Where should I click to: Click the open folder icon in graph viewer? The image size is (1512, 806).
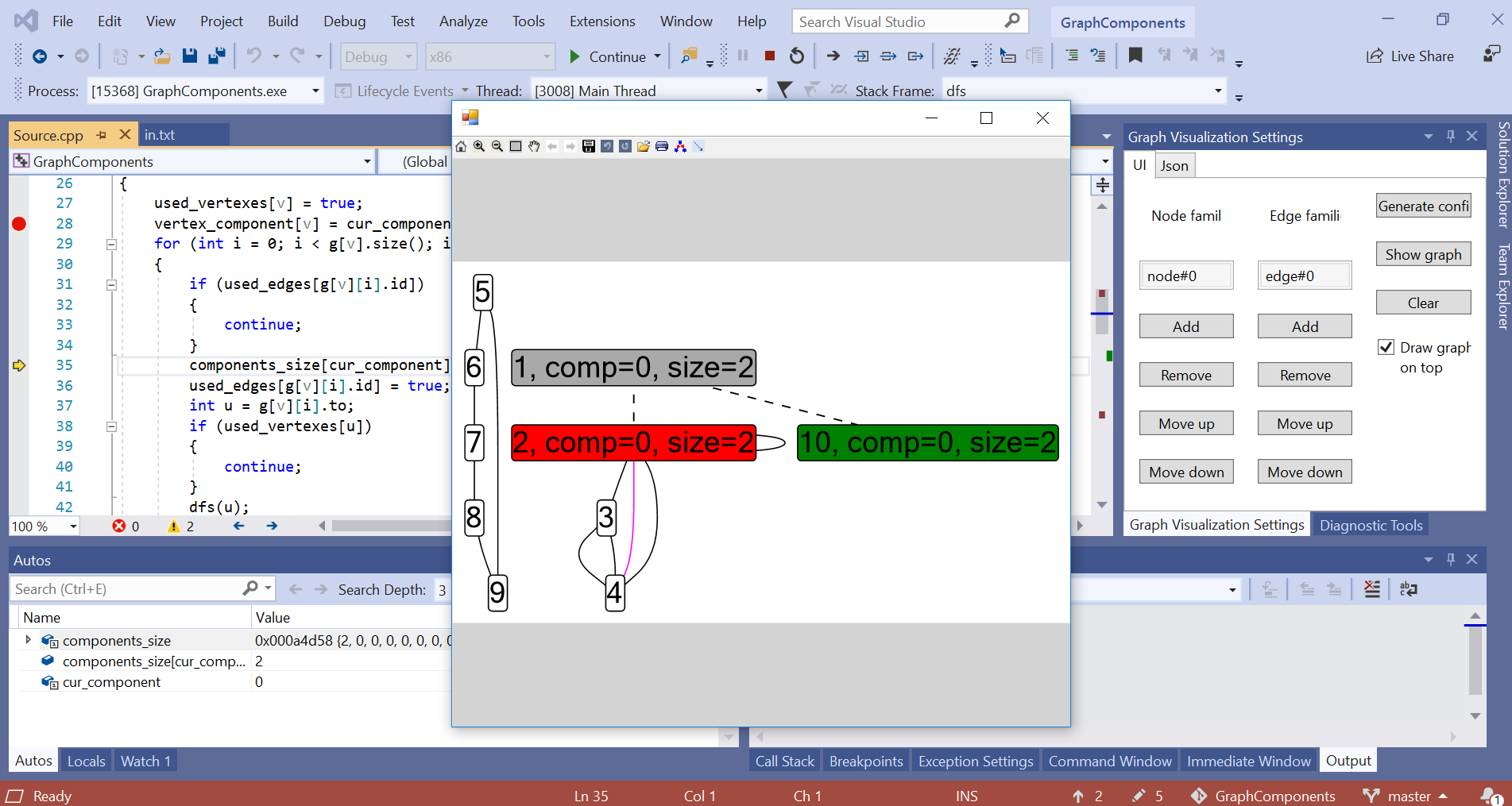[644, 146]
